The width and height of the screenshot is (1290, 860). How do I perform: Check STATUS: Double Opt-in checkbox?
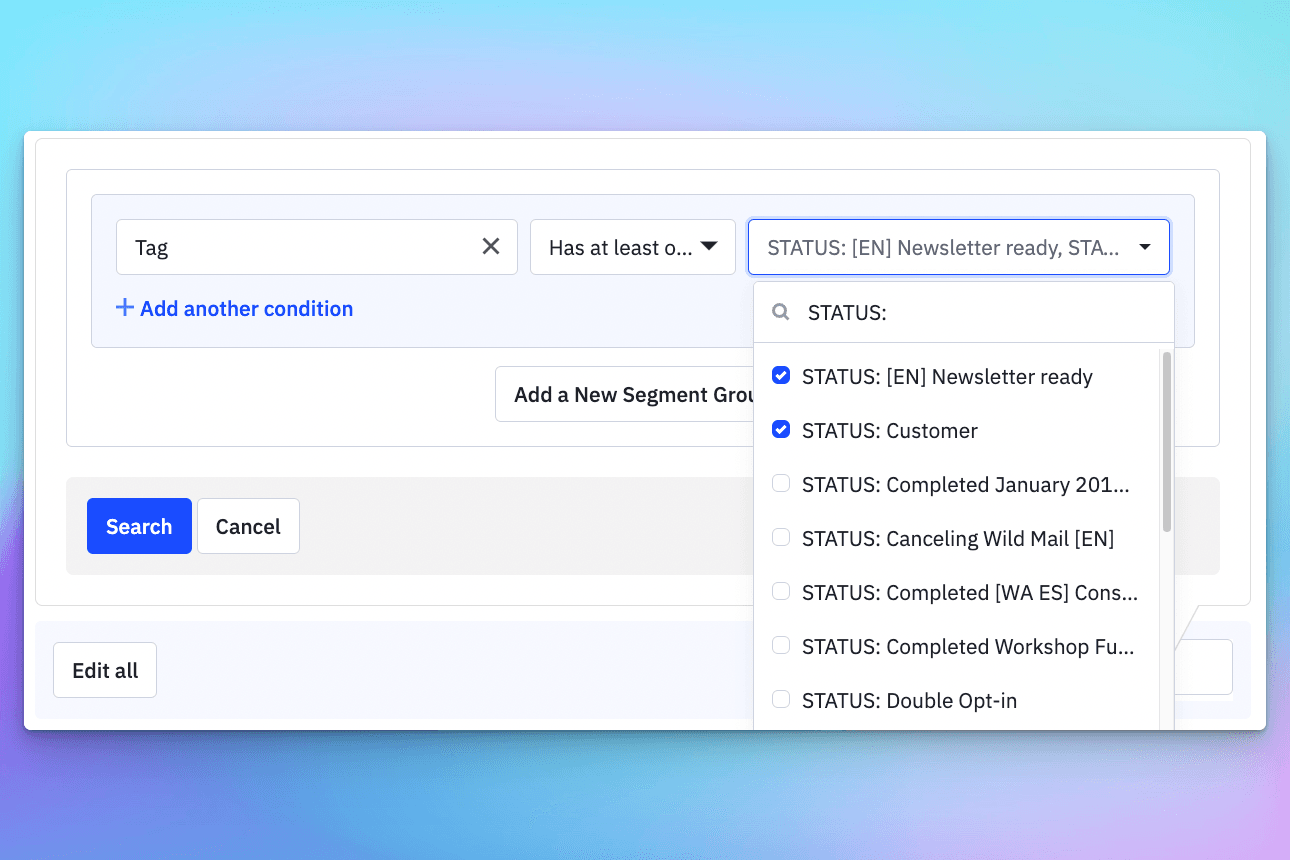click(781, 700)
